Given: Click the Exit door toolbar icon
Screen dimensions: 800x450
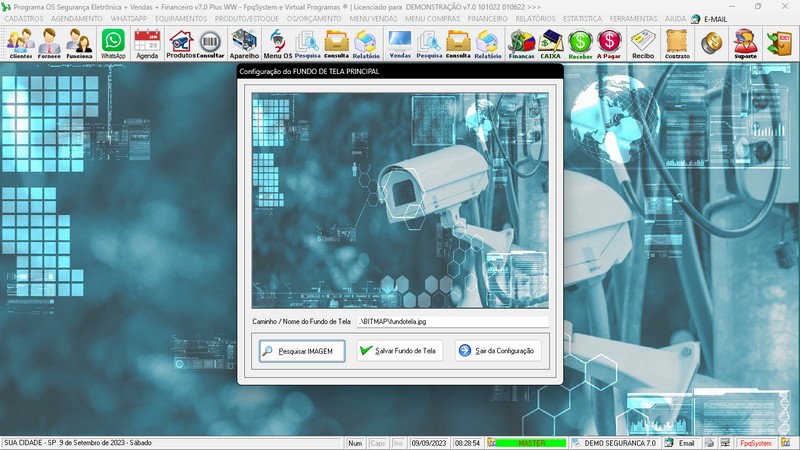Looking at the screenshot, I should pyautogui.click(x=779, y=43).
